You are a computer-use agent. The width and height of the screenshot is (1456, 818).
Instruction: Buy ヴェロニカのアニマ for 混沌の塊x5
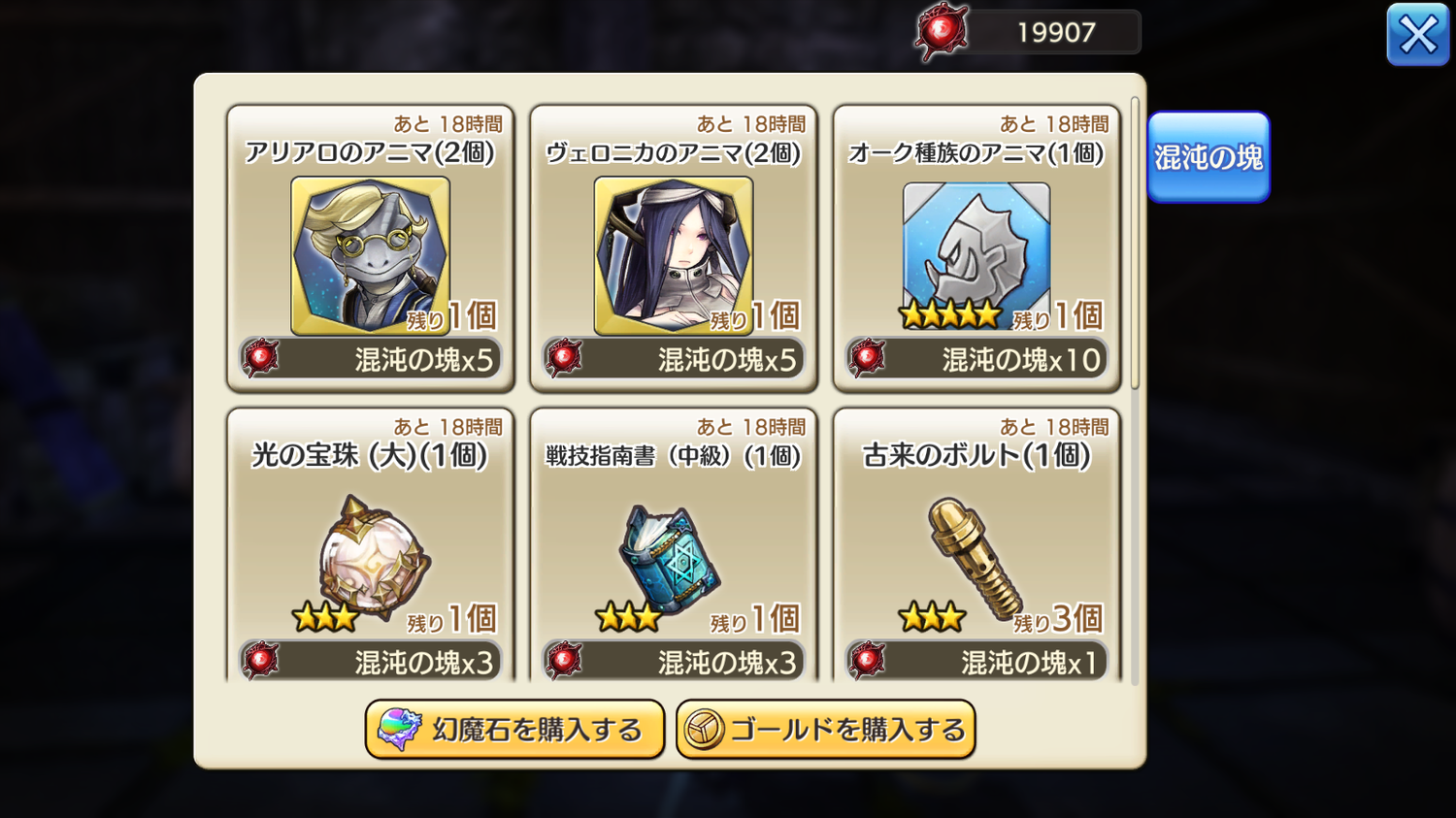click(674, 359)
